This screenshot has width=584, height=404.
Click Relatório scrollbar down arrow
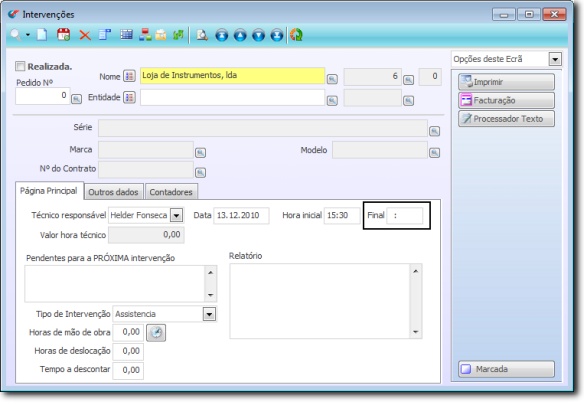coord(416,332)
